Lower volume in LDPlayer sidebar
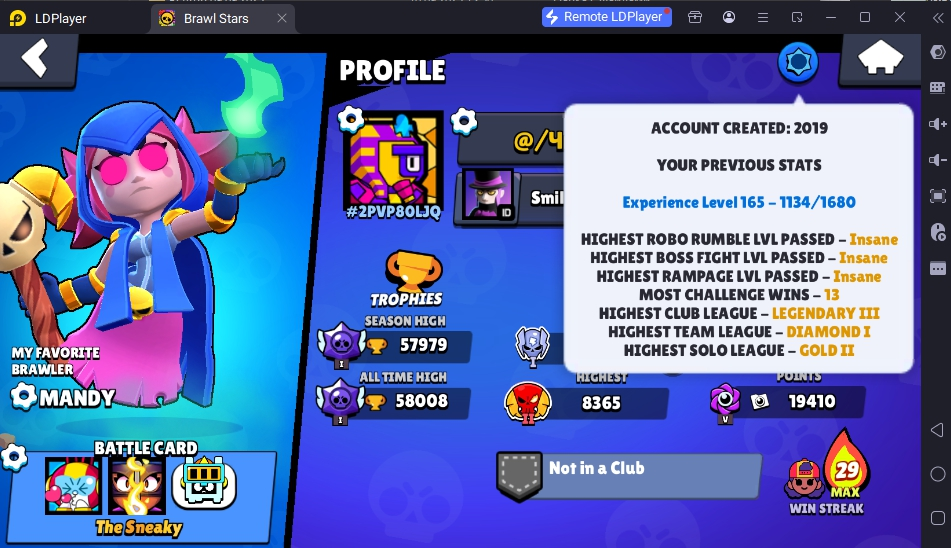 pyautogui.click(x=938, y=159)
